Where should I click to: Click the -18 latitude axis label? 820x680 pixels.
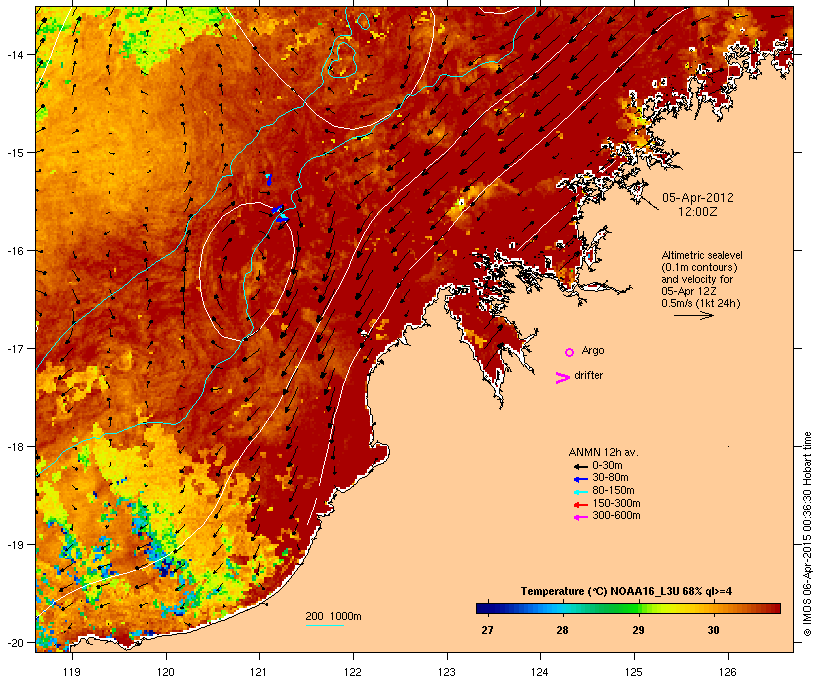[x=14, y=447]
